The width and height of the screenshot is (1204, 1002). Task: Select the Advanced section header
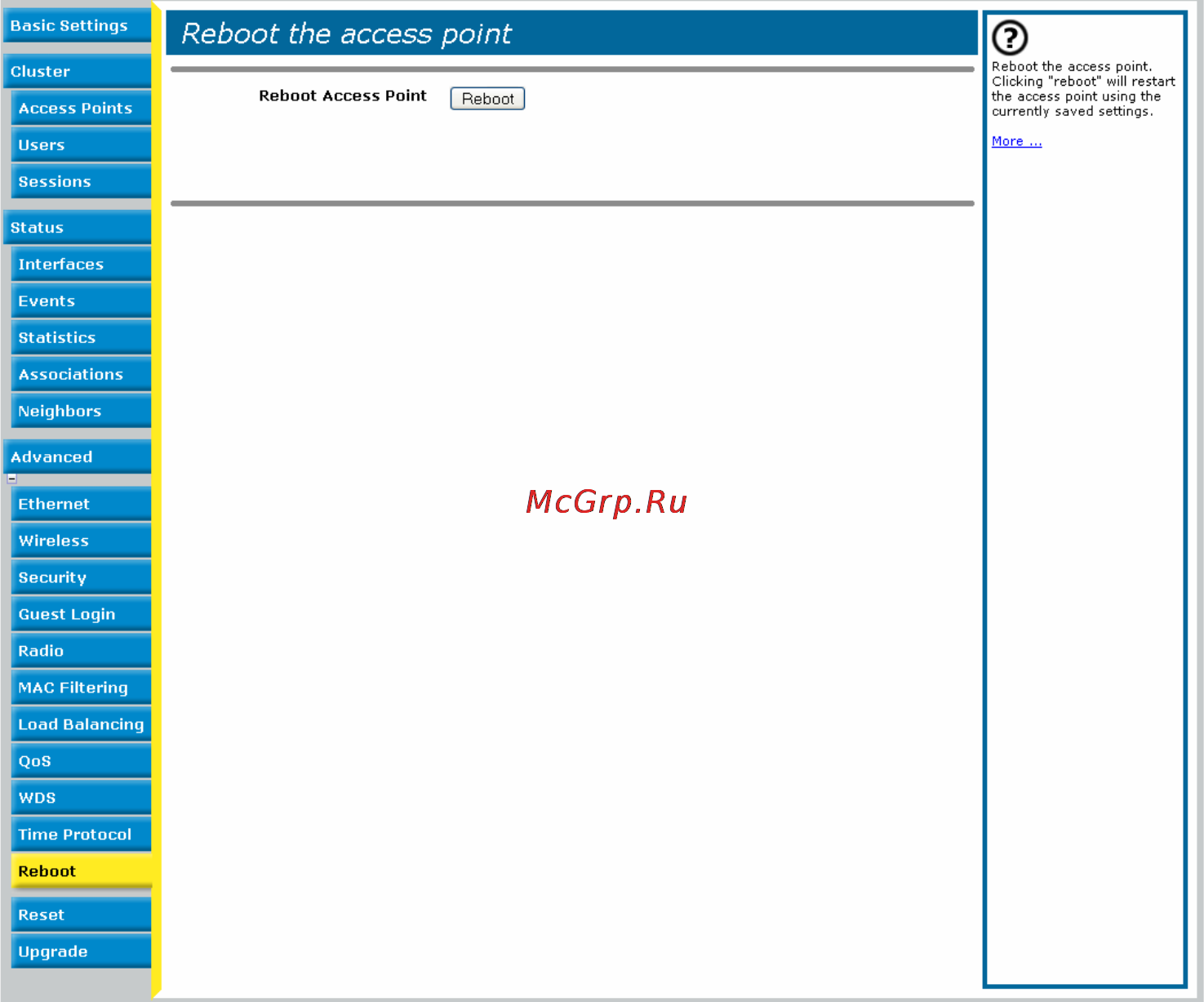(77, 456)
